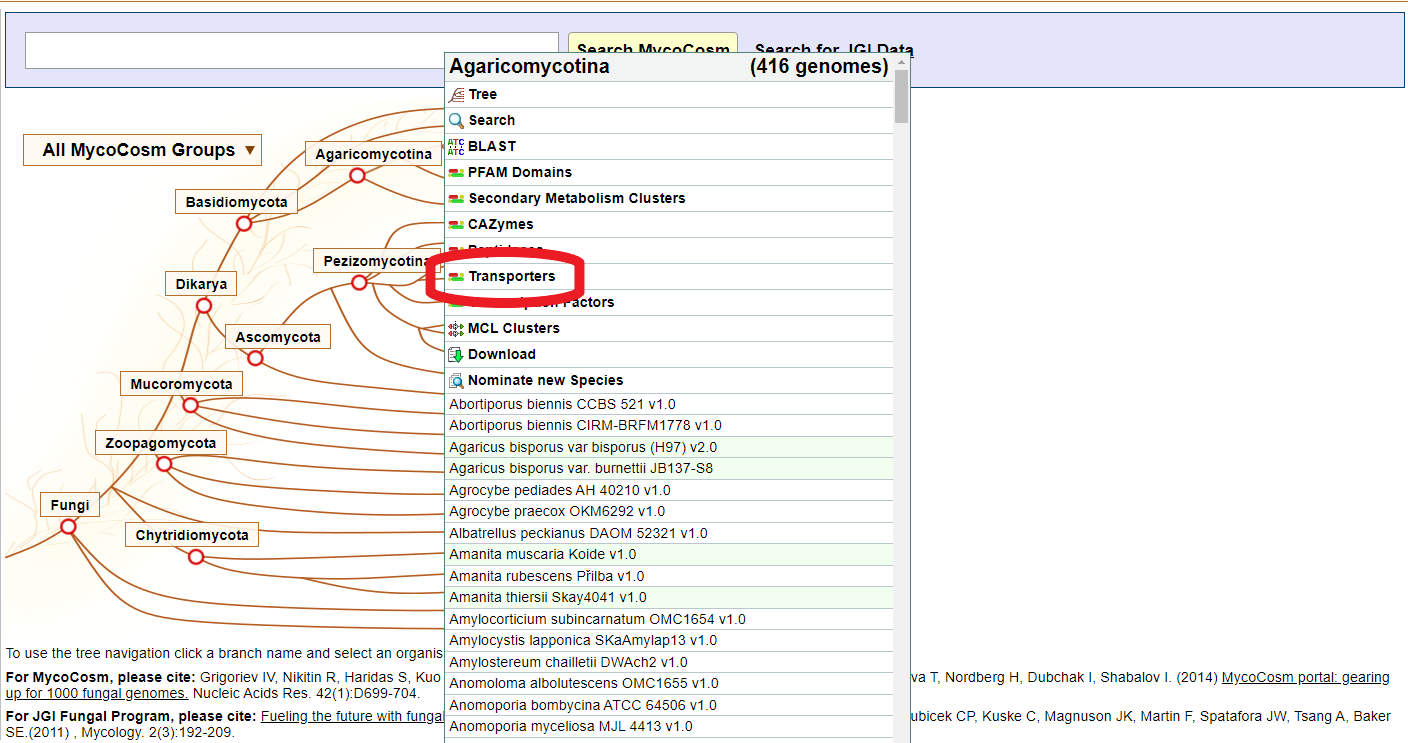Open Agaricus bisporus var bisporus (H97) v2.0

point(669,447)
